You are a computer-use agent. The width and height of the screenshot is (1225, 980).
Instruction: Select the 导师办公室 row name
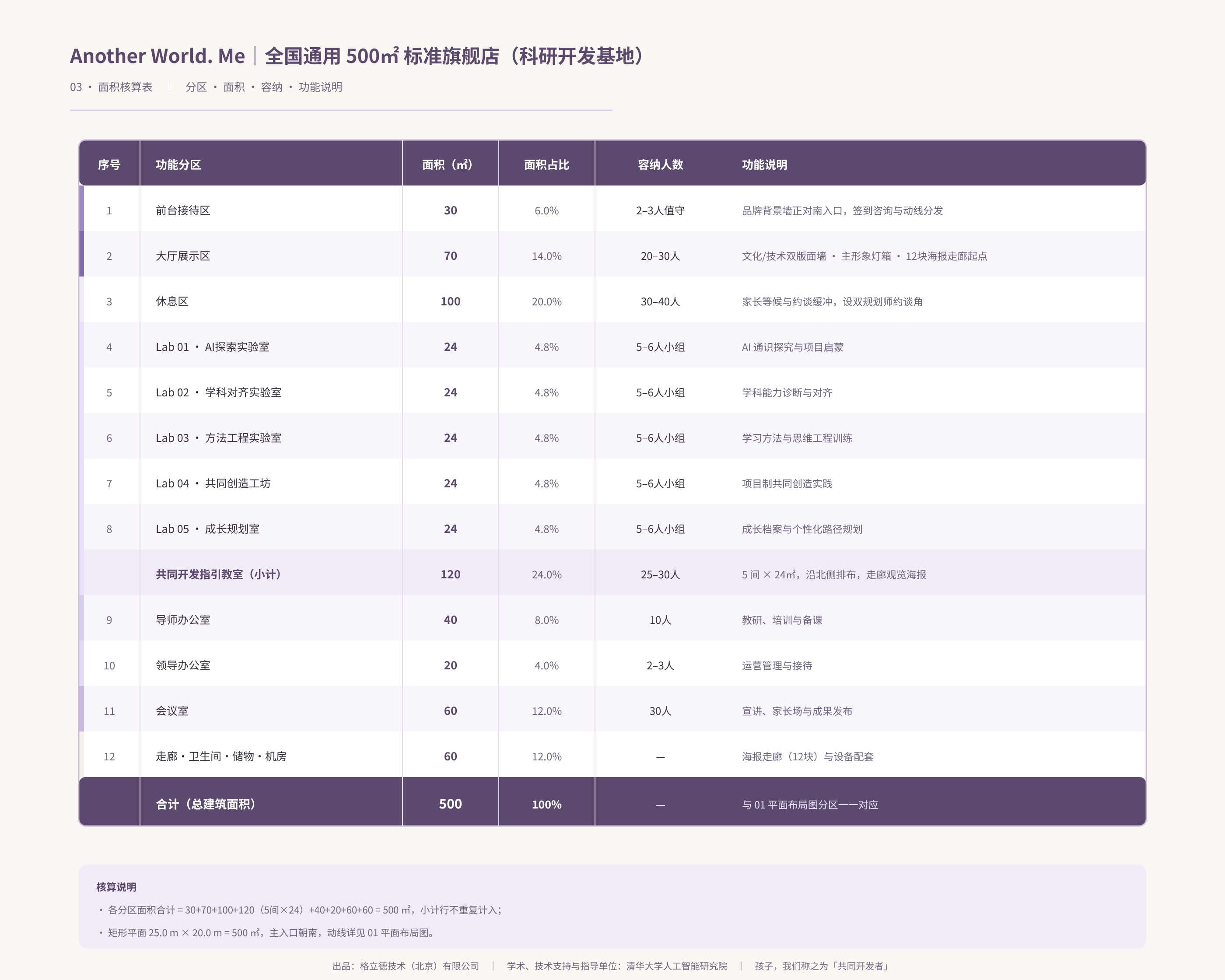(x=183, y=619)
